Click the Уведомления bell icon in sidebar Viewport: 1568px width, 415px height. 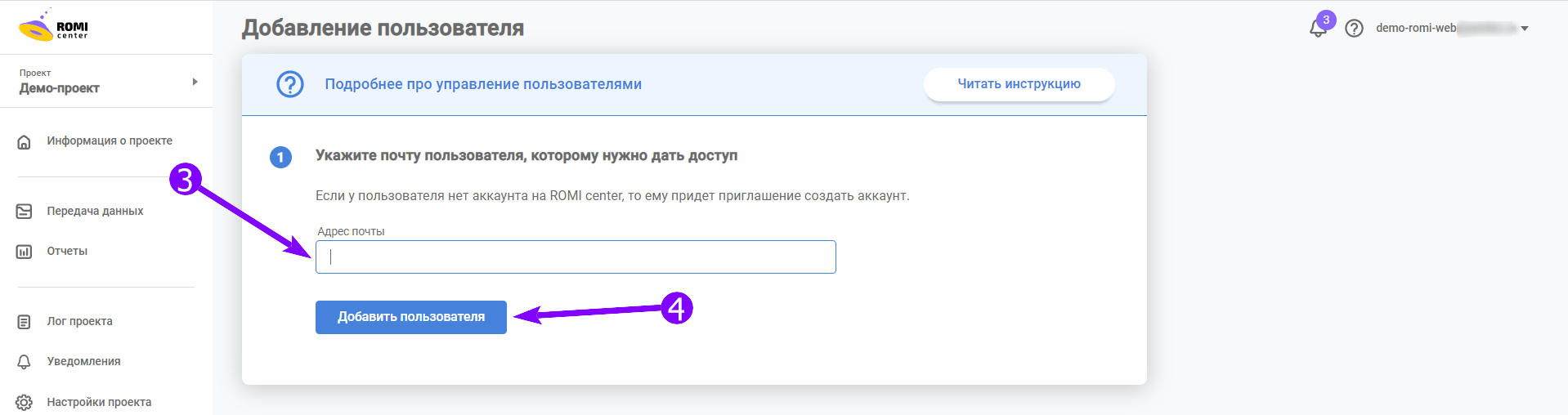pyautogui.click(x=25, y=362)
